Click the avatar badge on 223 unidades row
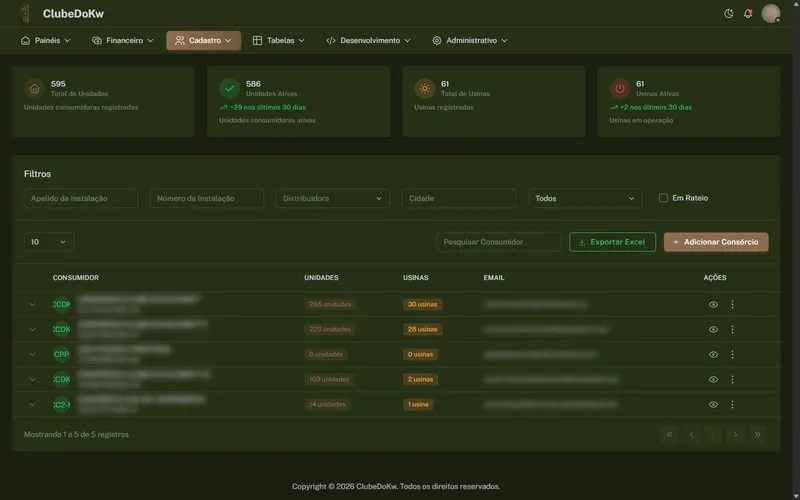Screen dimensions: 800x500 coord(62,330)
